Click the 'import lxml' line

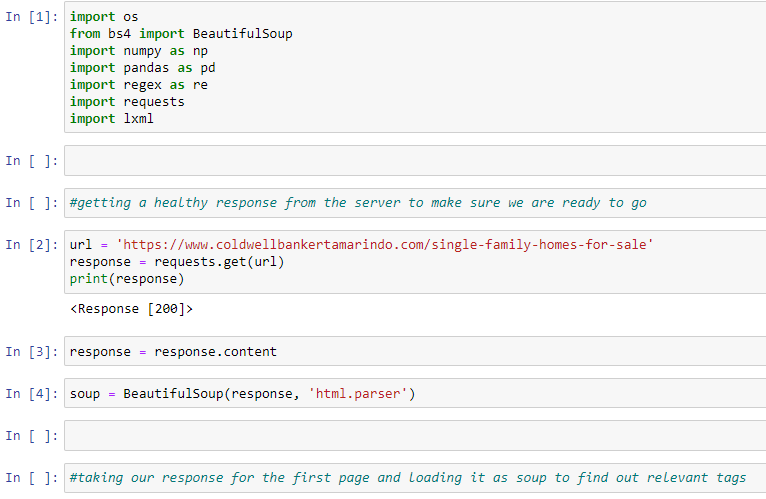pos(112,119)
